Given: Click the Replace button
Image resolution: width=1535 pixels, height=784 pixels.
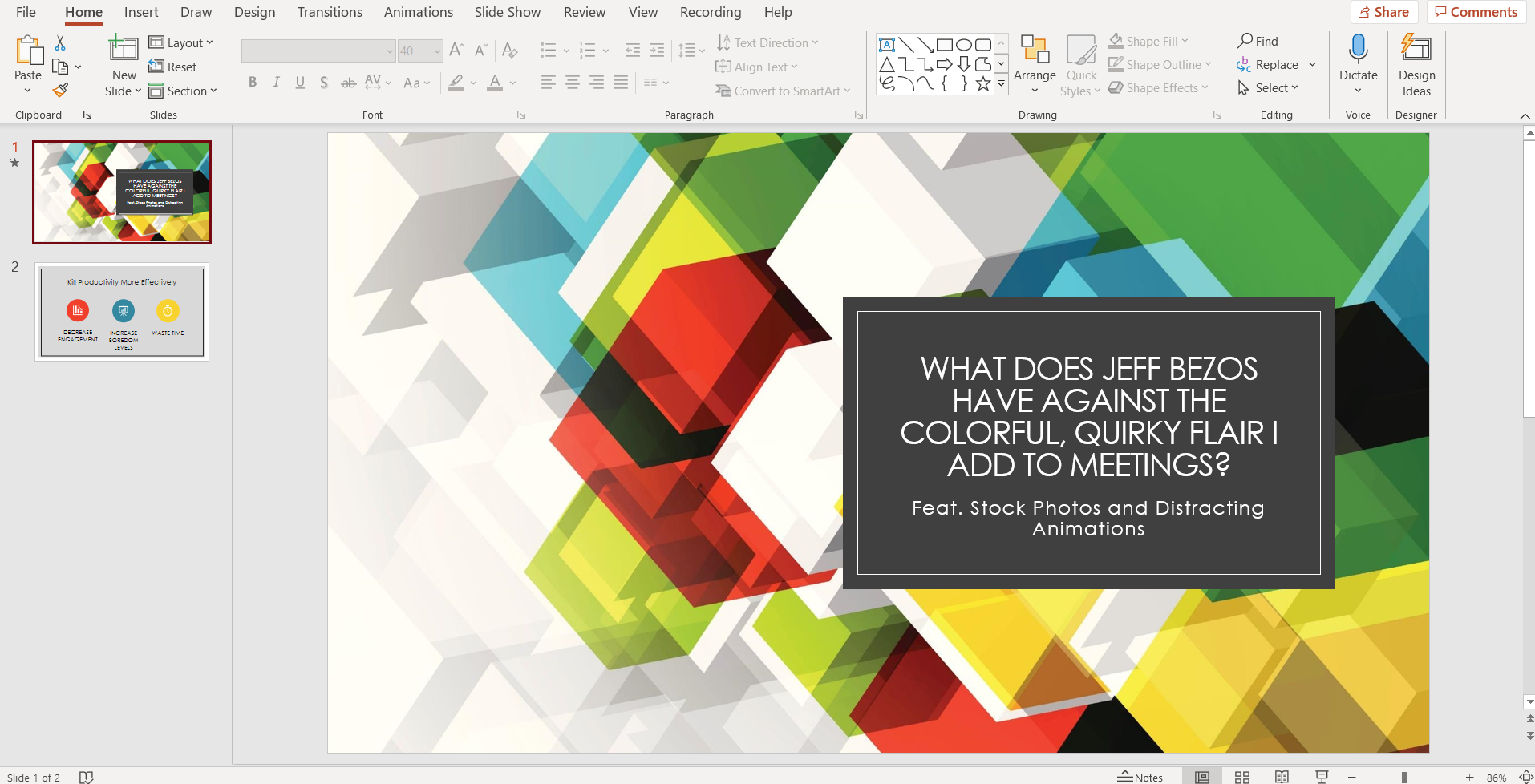Looking at the screenshot, I should pyautogui.click(x=1268, y=64).
